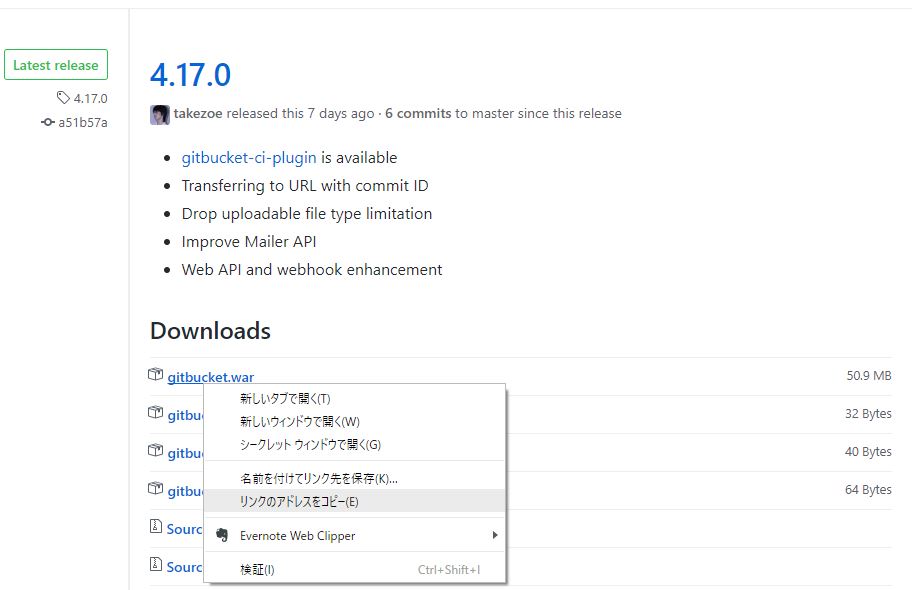The width and height of the screenshot is (919, 590).
Task: Select 名前を付けてリンク先を保存(K)...
Action: (x=355, y=479)
